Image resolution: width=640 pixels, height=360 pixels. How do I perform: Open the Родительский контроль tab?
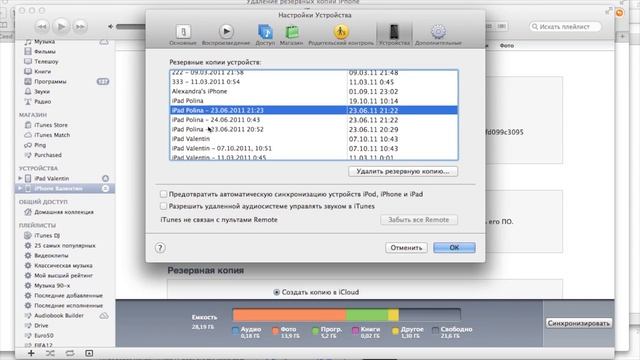point(341,34)
